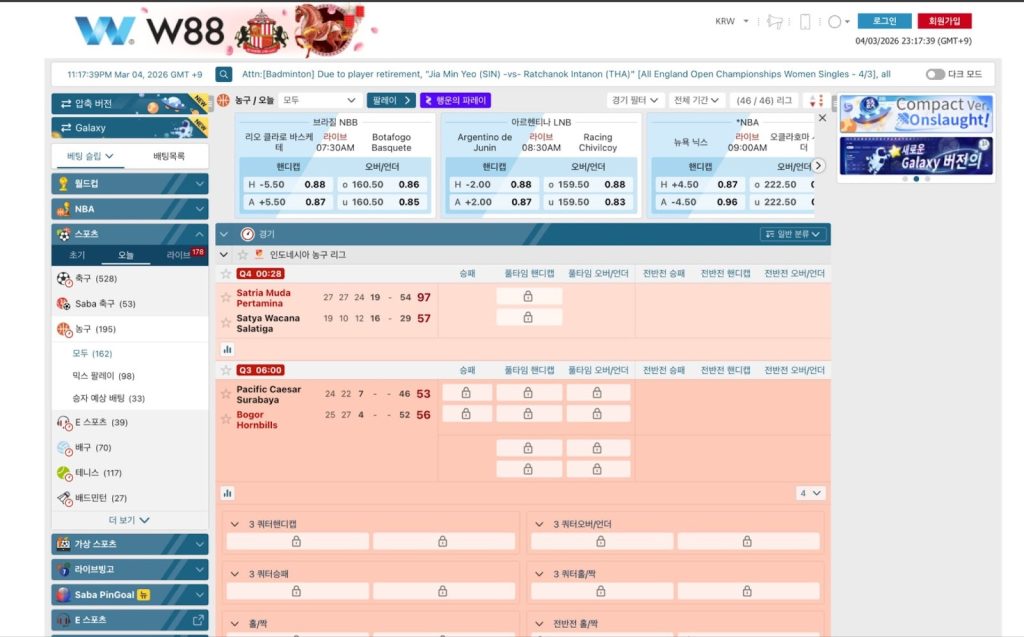Click the sort arrows icon next to league filter
This screenshot has height=637, width=1024.
[x=816, y=101]
